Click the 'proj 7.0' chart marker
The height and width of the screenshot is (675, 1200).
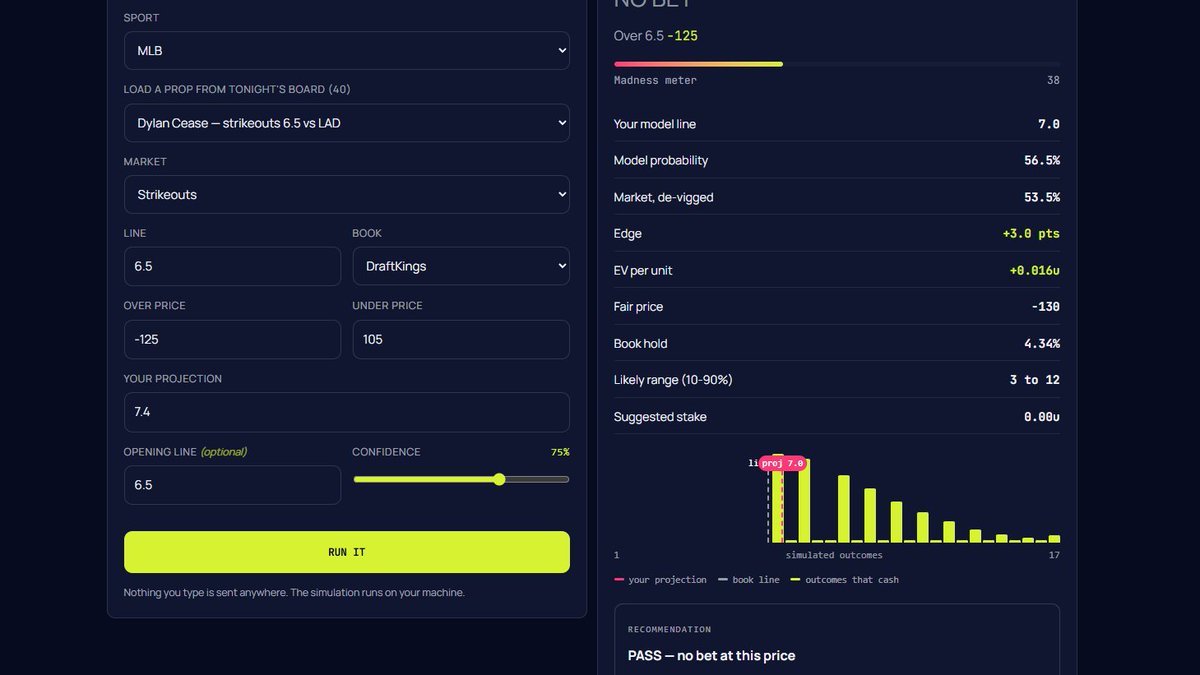click(782, 463)
